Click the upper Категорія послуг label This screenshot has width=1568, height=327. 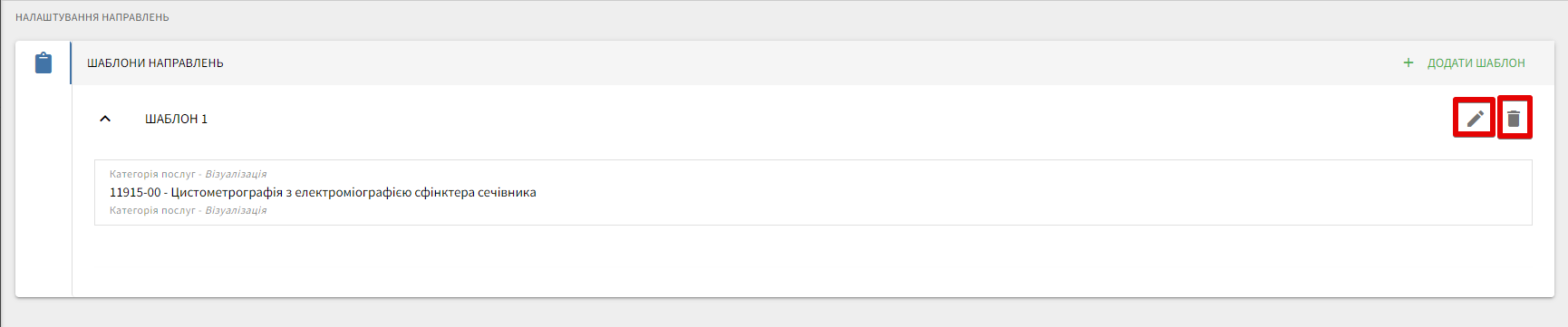152,174
